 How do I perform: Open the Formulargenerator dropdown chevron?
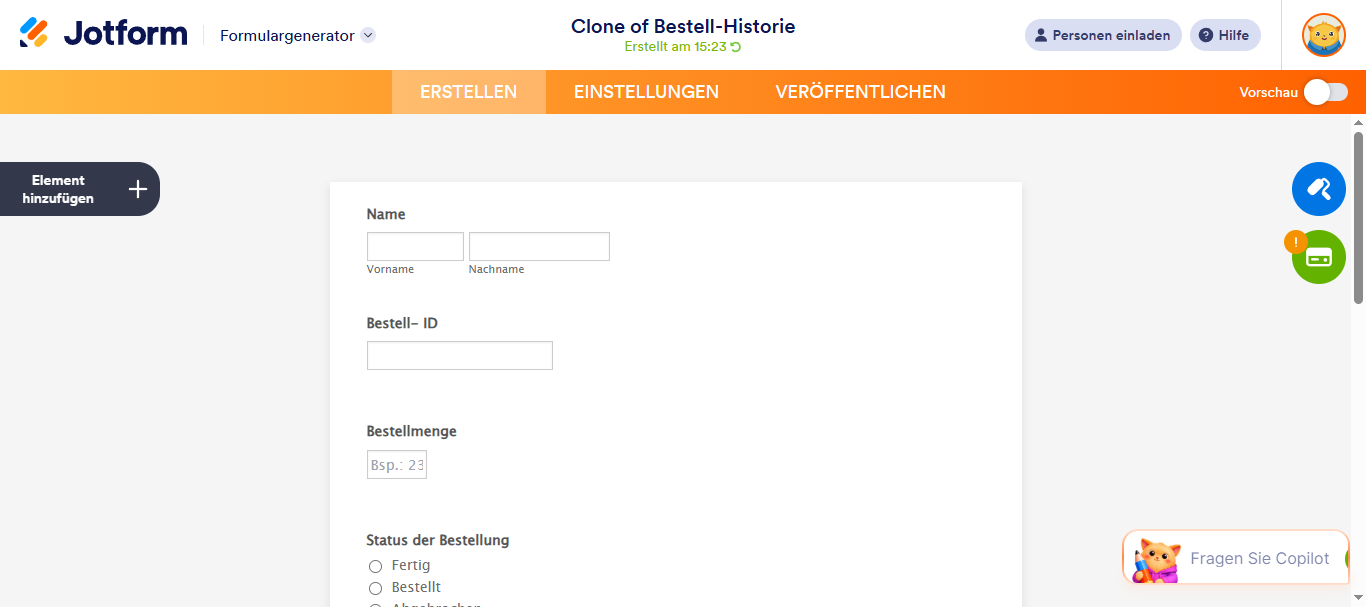pyautogui.click(x=368, y=35)
